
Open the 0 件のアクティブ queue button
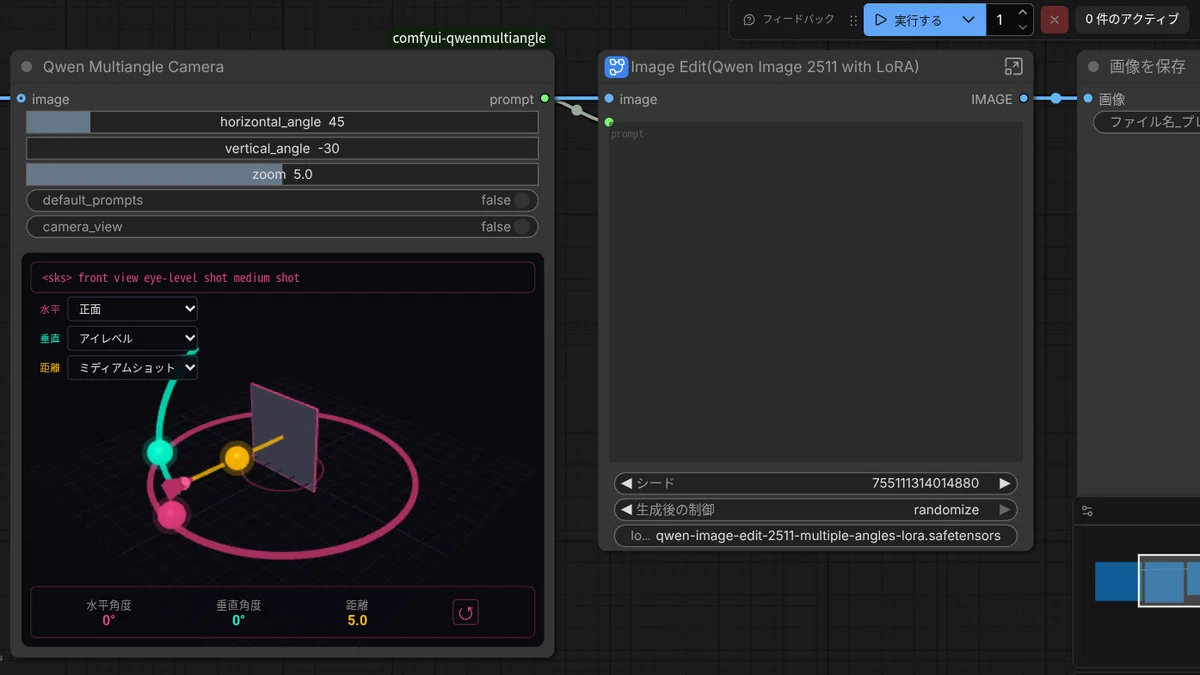tap(1132, 20)
